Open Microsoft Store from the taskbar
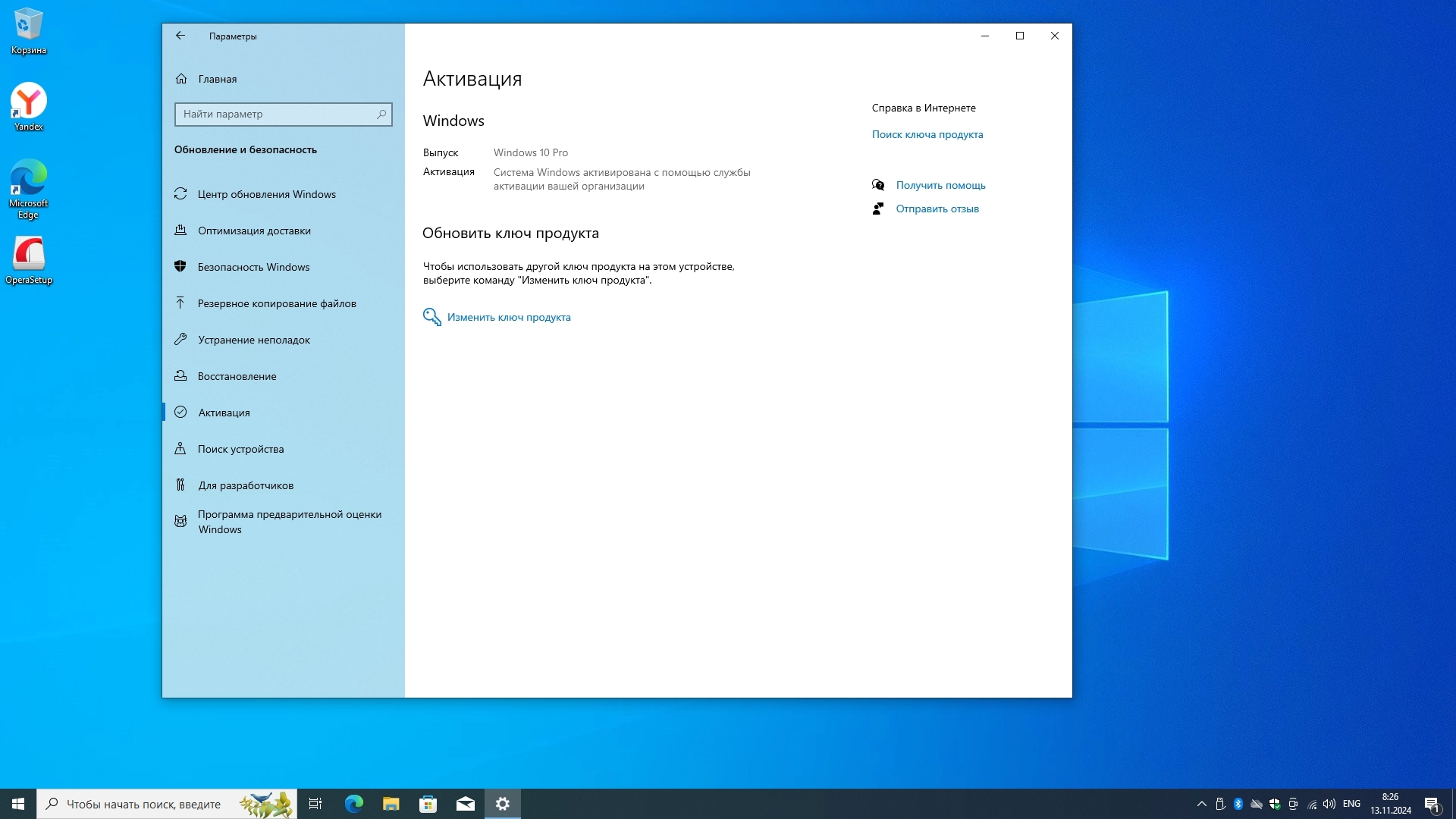 [428, 804]
